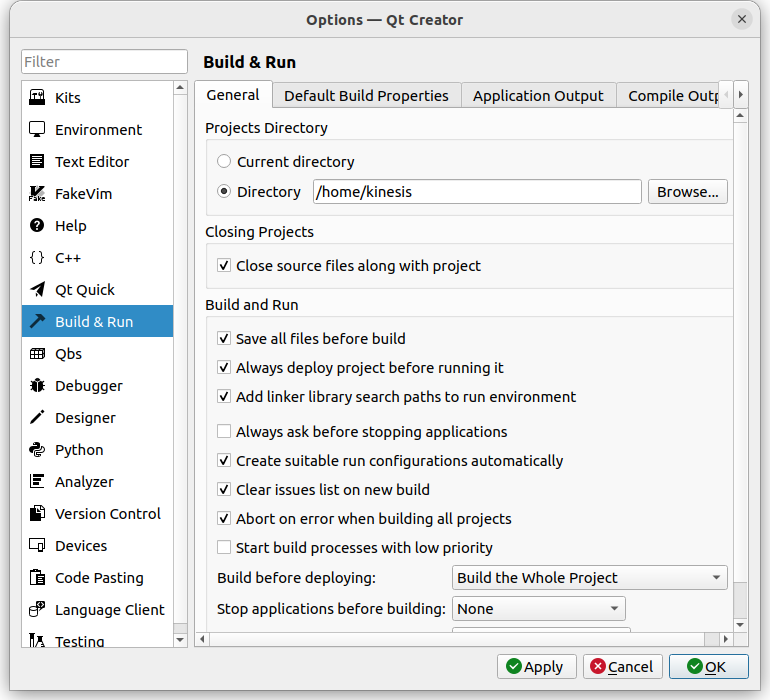Select the Debugger bug icon

coord(37,386)
